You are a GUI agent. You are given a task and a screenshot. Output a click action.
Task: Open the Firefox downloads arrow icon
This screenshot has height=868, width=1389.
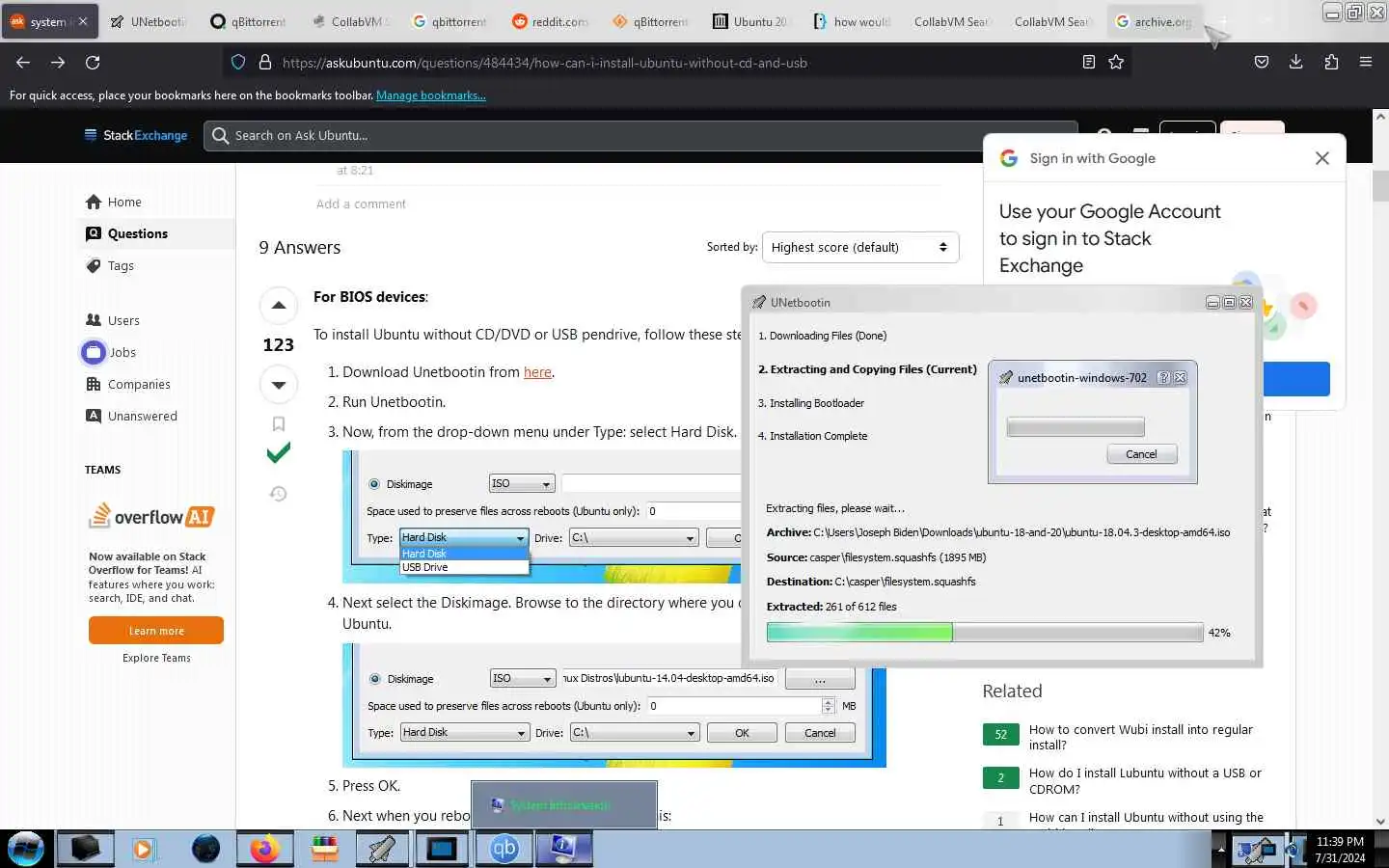[x=1295, y=63]
